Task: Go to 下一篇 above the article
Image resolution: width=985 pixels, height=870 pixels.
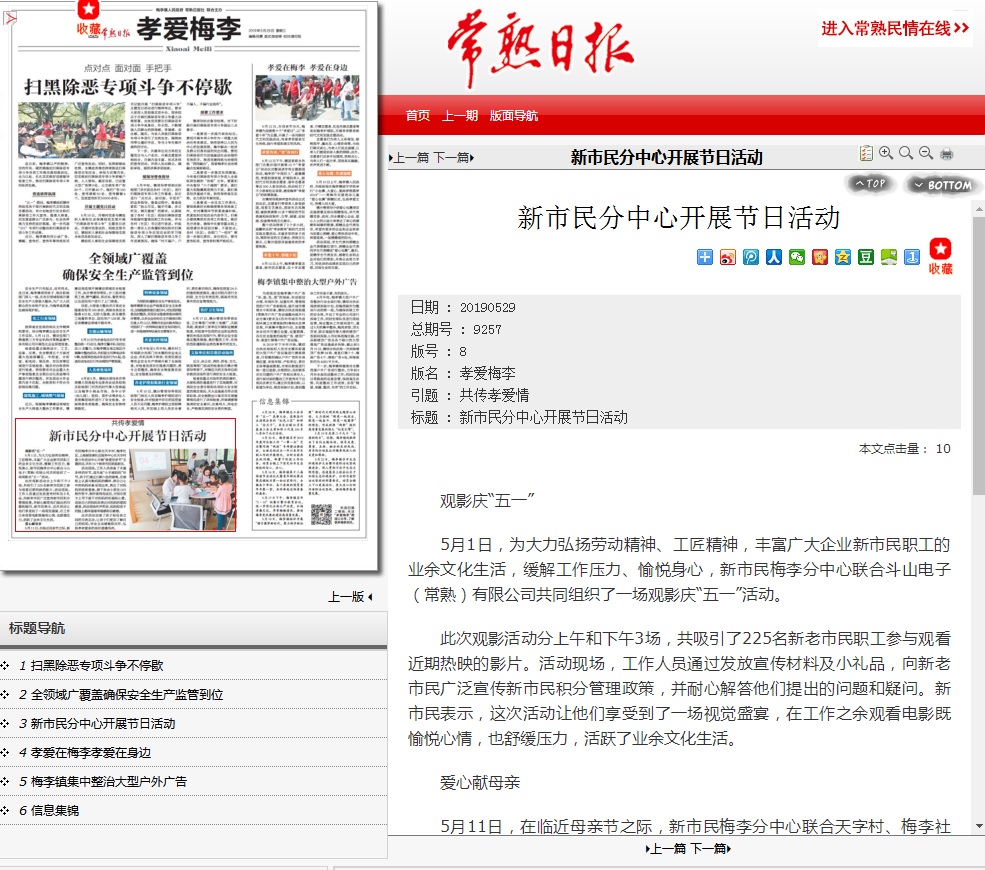Action: coord(452,158)
